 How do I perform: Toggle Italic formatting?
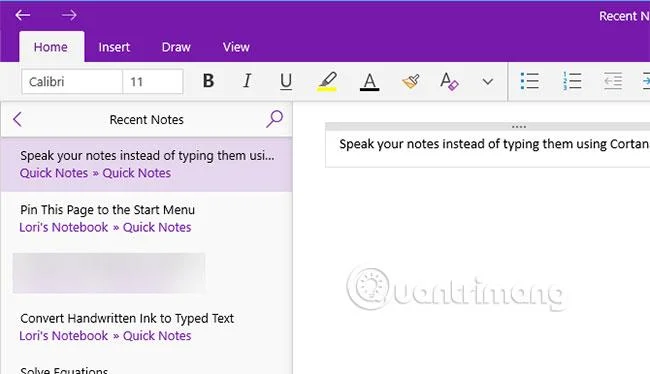(x=247, y=81)
